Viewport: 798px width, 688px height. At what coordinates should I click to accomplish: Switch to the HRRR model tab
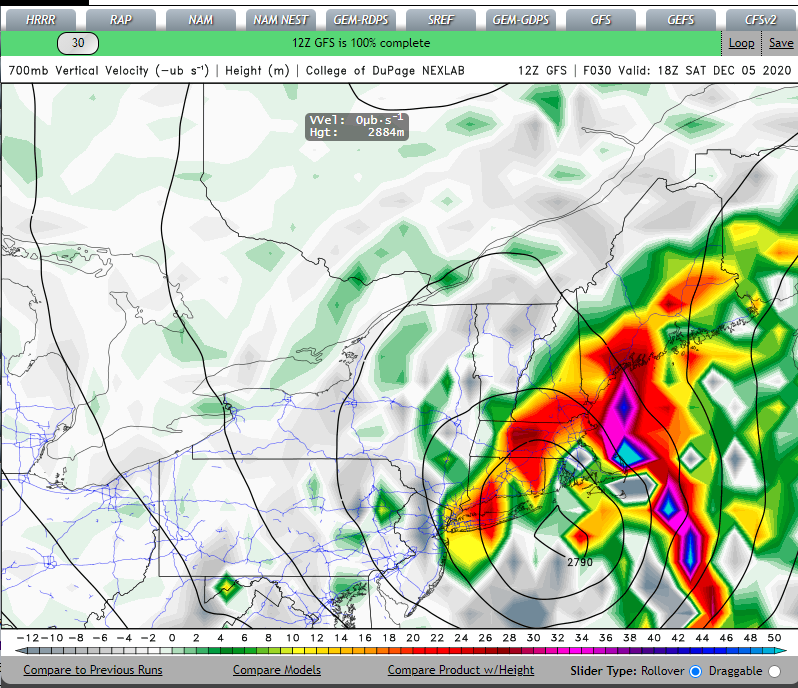(41, 20)
